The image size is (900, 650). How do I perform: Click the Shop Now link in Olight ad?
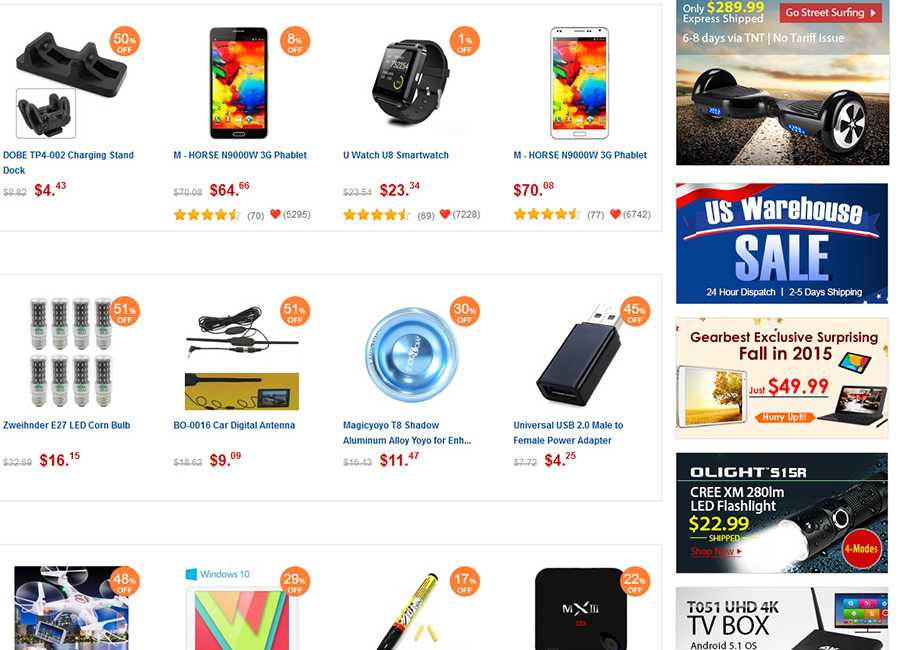[x=716, y=551]
